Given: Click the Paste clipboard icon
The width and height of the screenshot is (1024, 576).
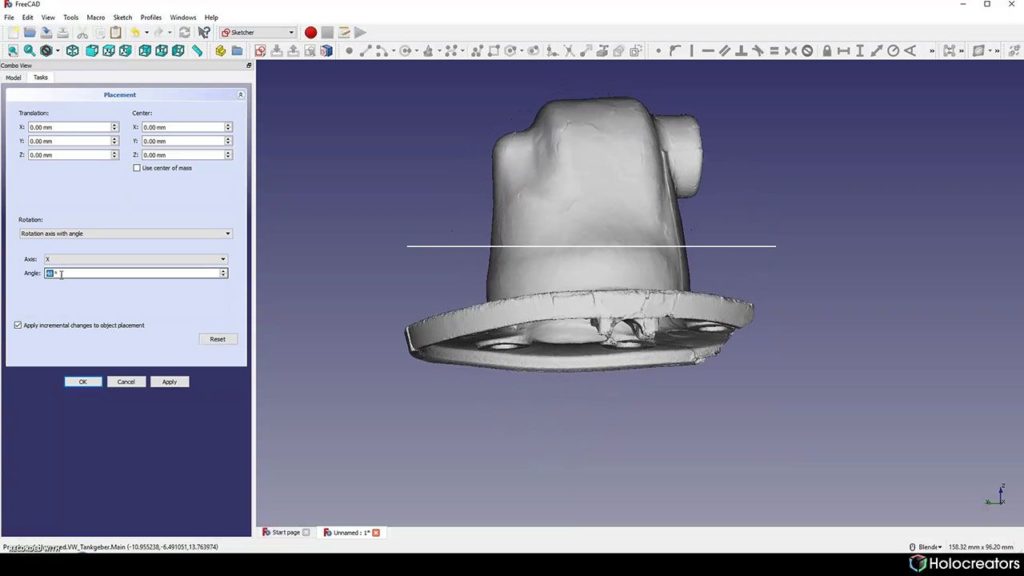Looking at the screenshot, I should pos(116,33).
